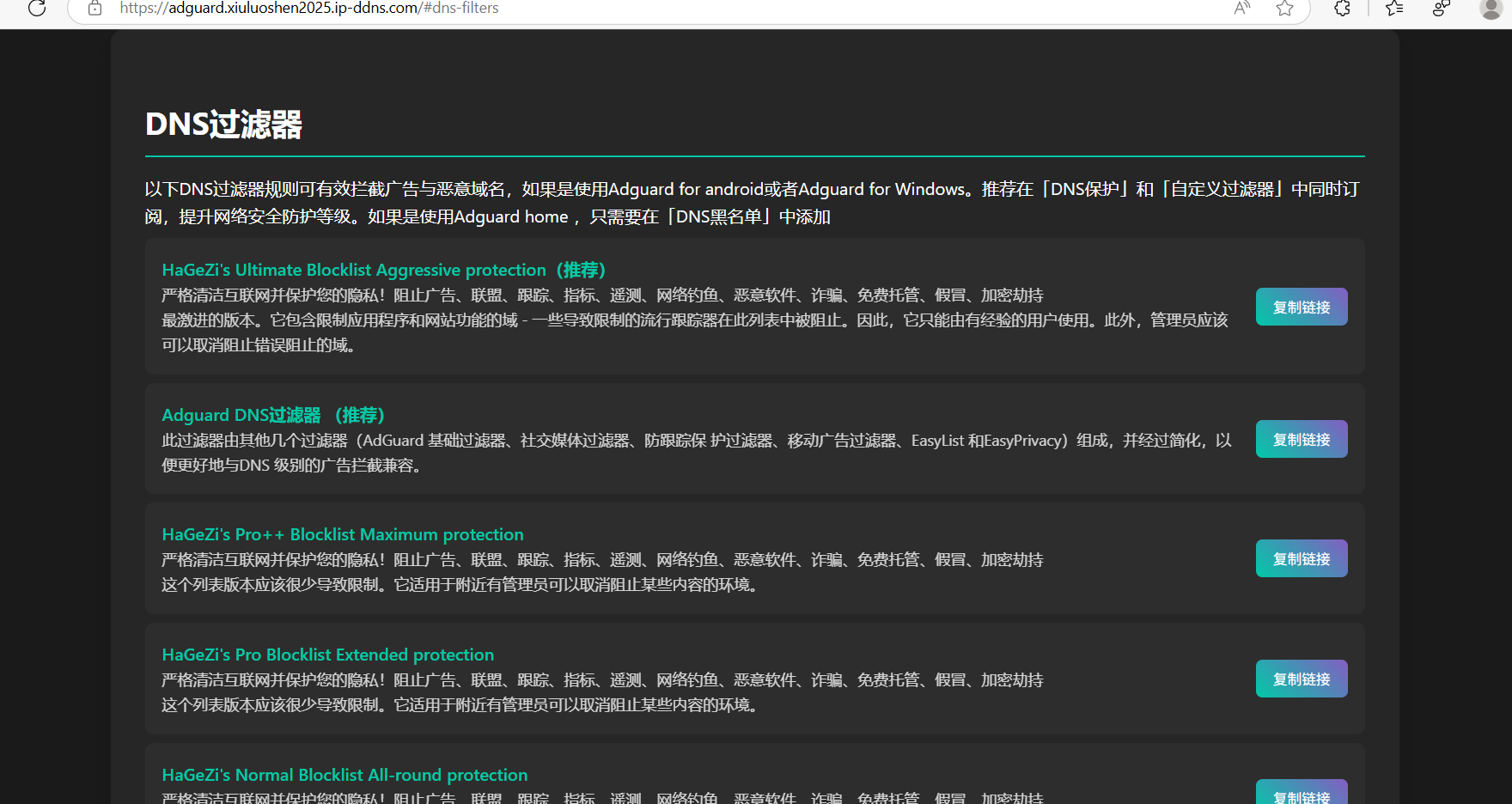Open site permissions via the lock icon
This screenshot has width=1512, height=804.
tap(94, 8)
